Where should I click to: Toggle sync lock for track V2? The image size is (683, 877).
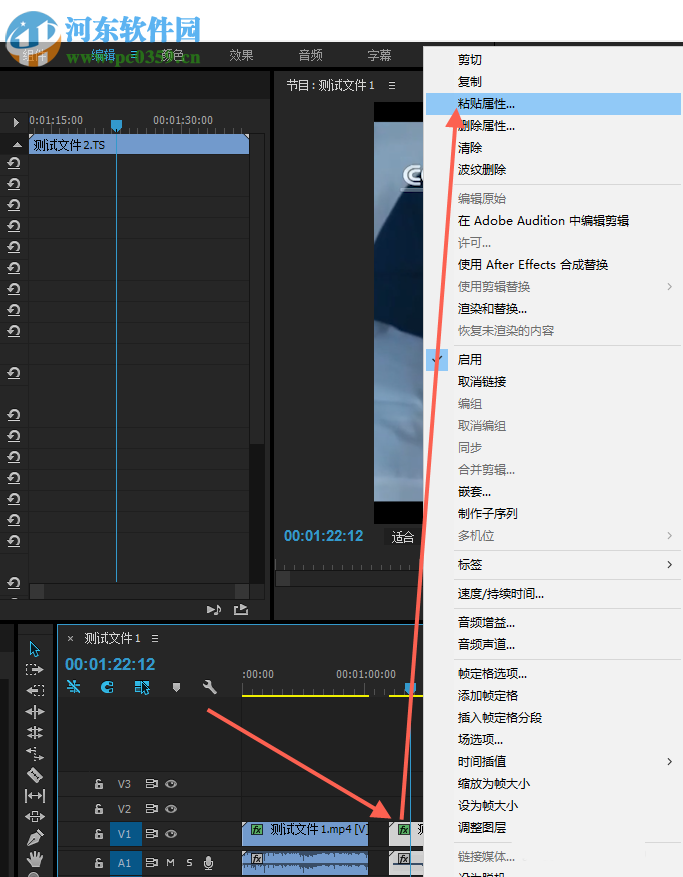tap(152, 809)
